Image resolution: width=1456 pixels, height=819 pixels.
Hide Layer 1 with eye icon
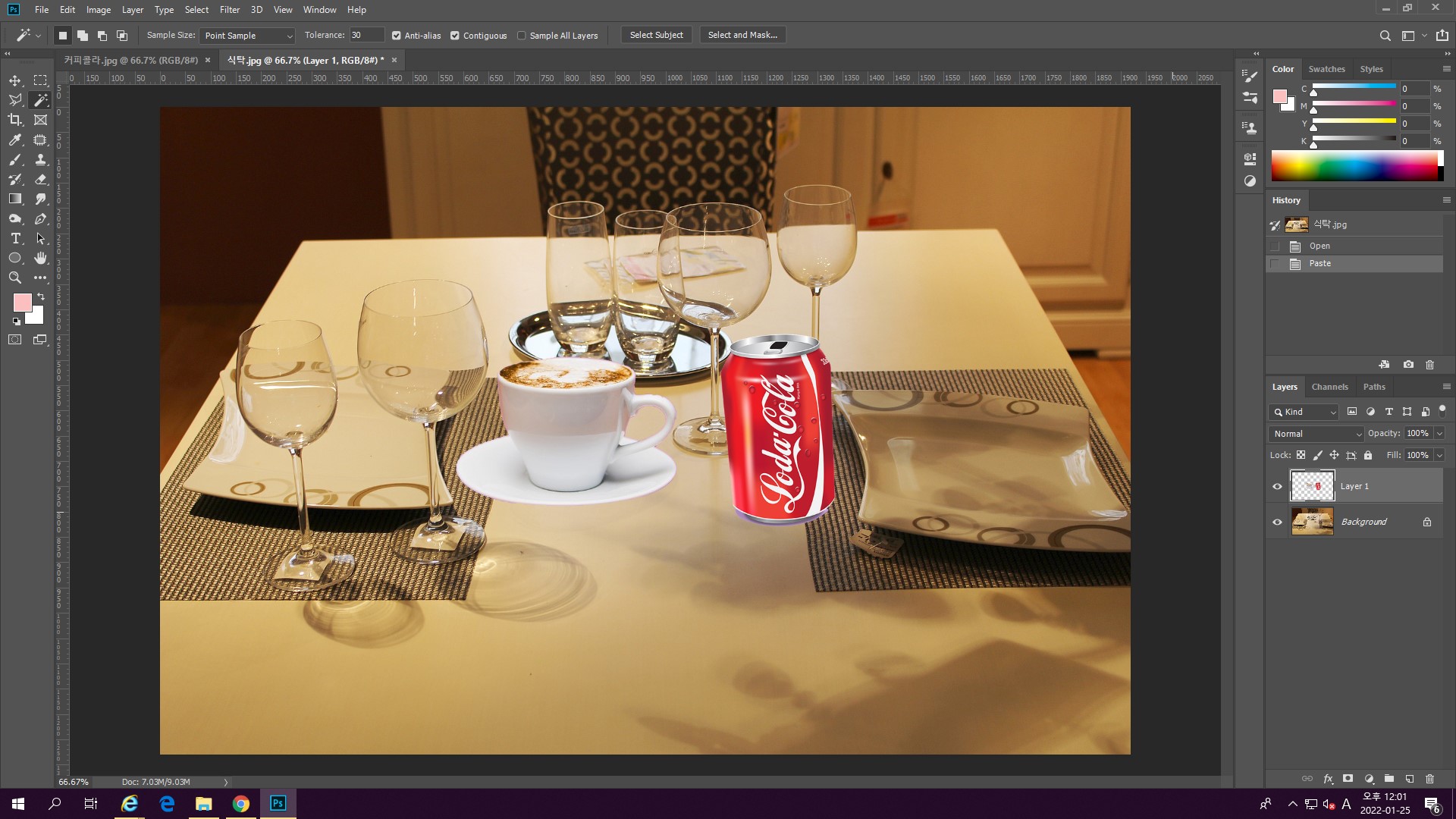click(x=1277, y=486)
